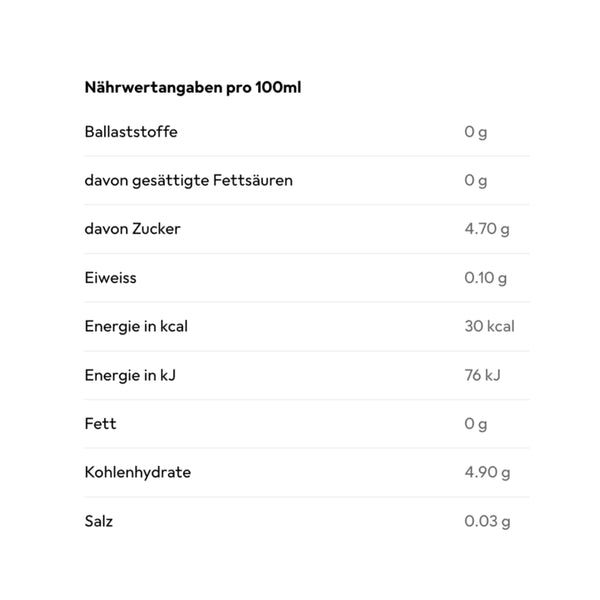Click the Zucker value 4.70 g

coord(487,230)
